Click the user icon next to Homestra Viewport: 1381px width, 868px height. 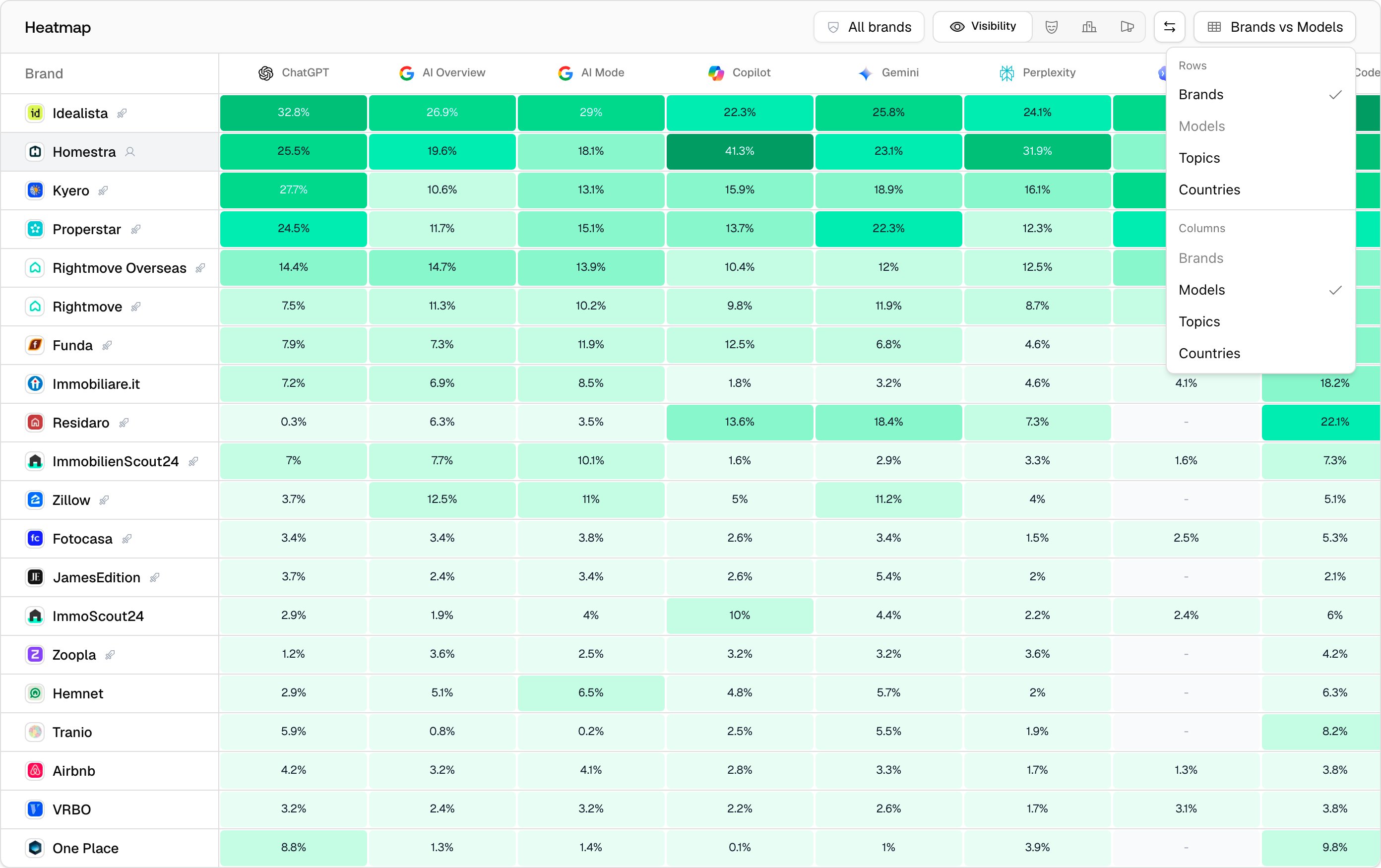pos(130,152)
